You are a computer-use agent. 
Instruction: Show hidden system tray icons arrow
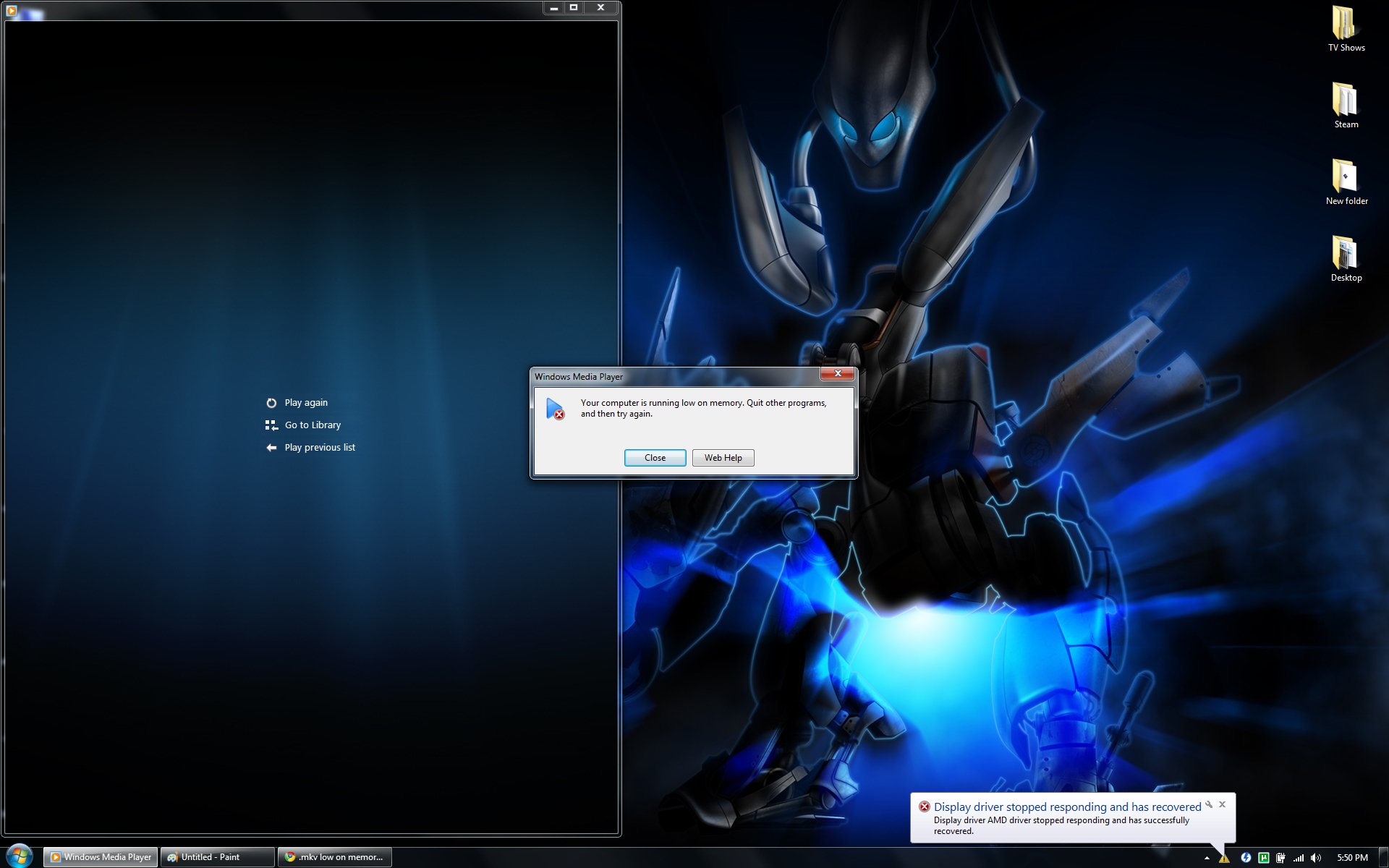1207,858
